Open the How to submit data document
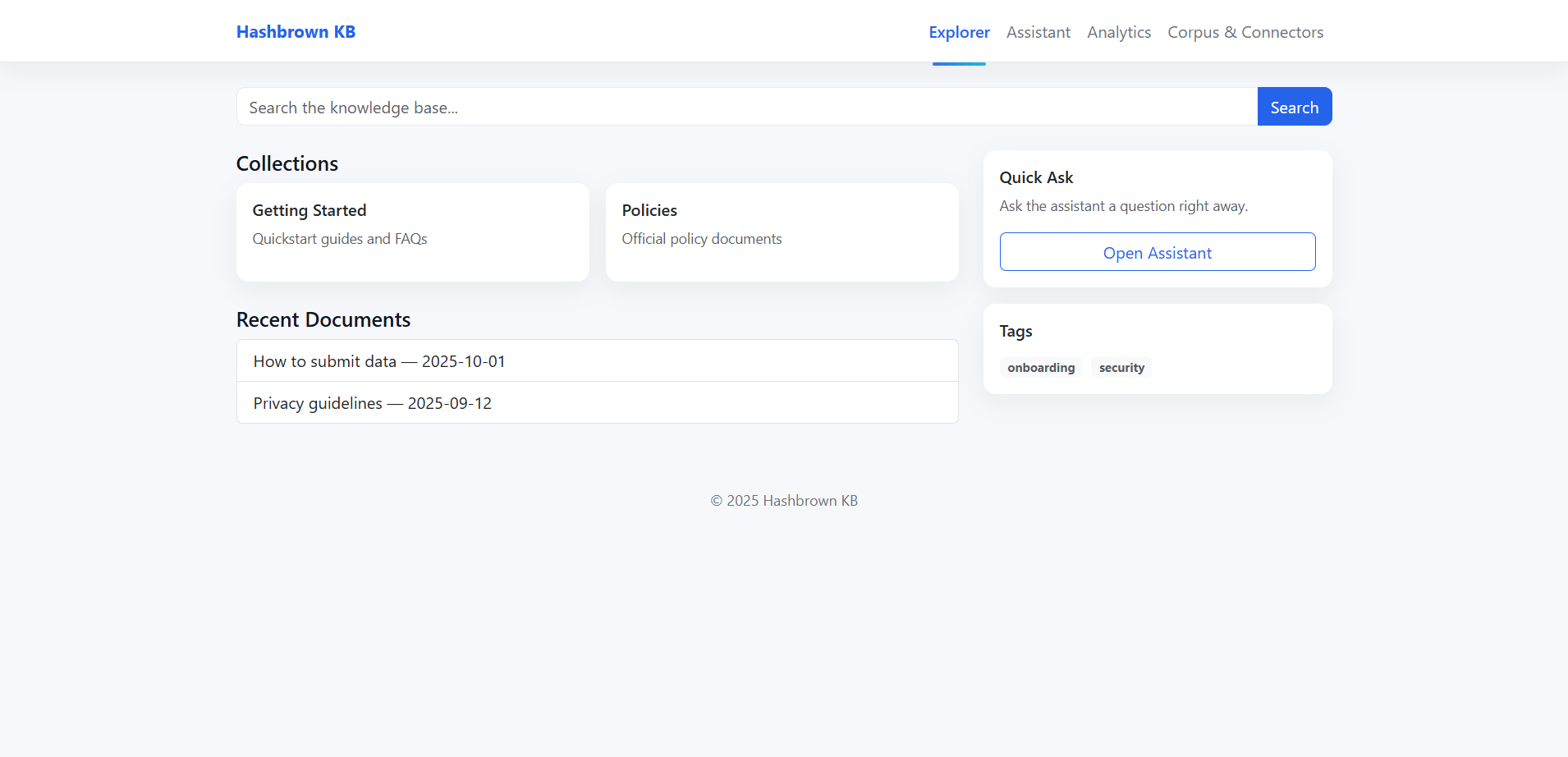The width and height of the screenshot is (1568, 757). point(378,361)
